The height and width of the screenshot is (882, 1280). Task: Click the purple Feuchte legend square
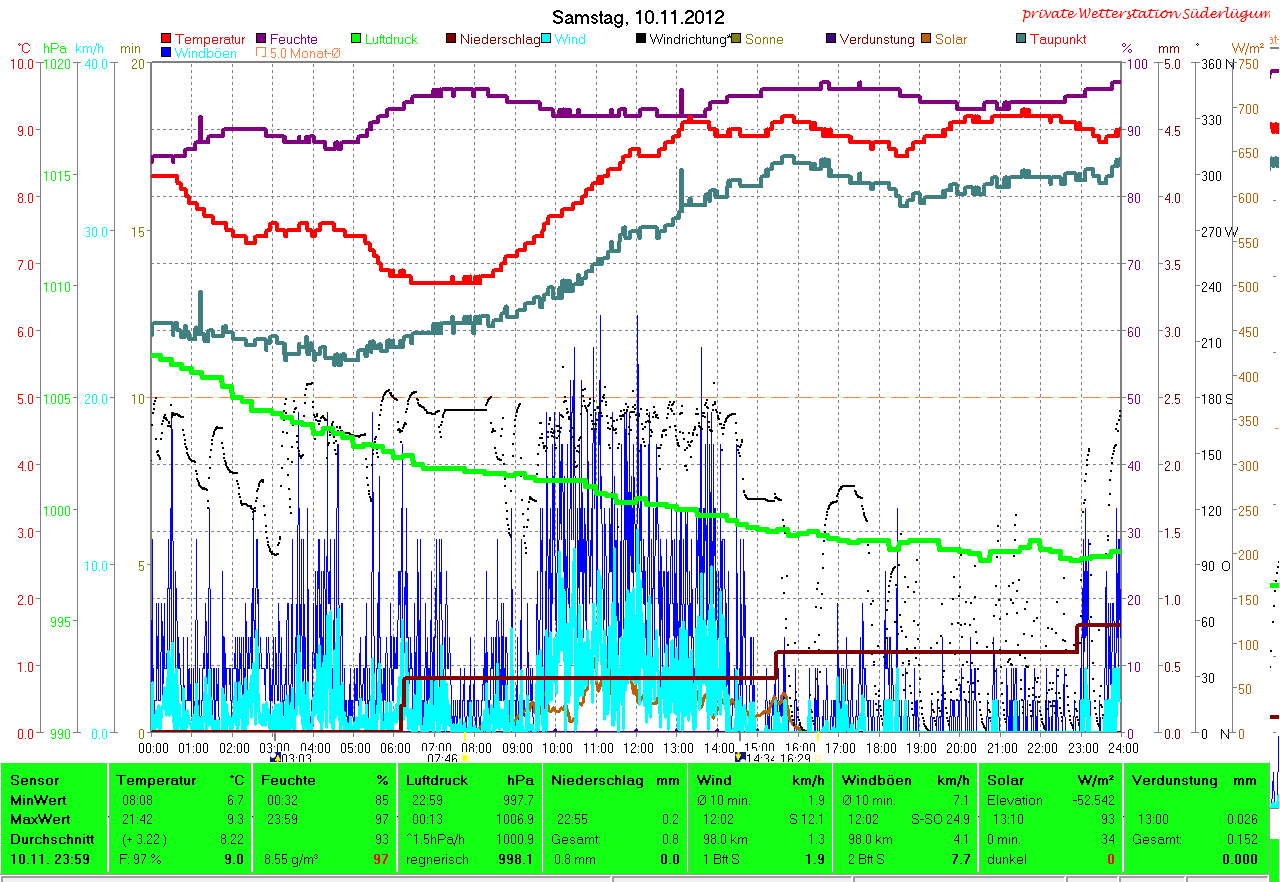coord(262,40)
